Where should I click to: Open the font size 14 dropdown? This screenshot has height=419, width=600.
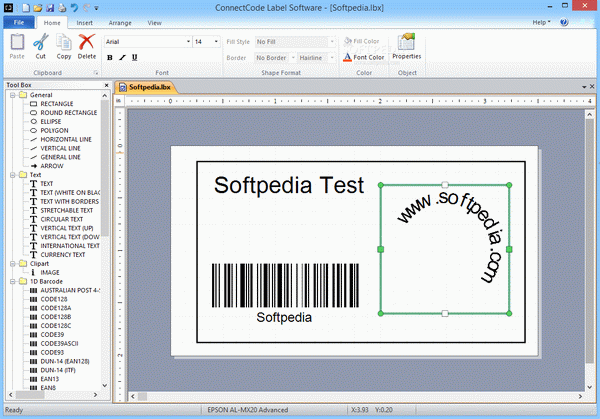(x=216, y=41)
